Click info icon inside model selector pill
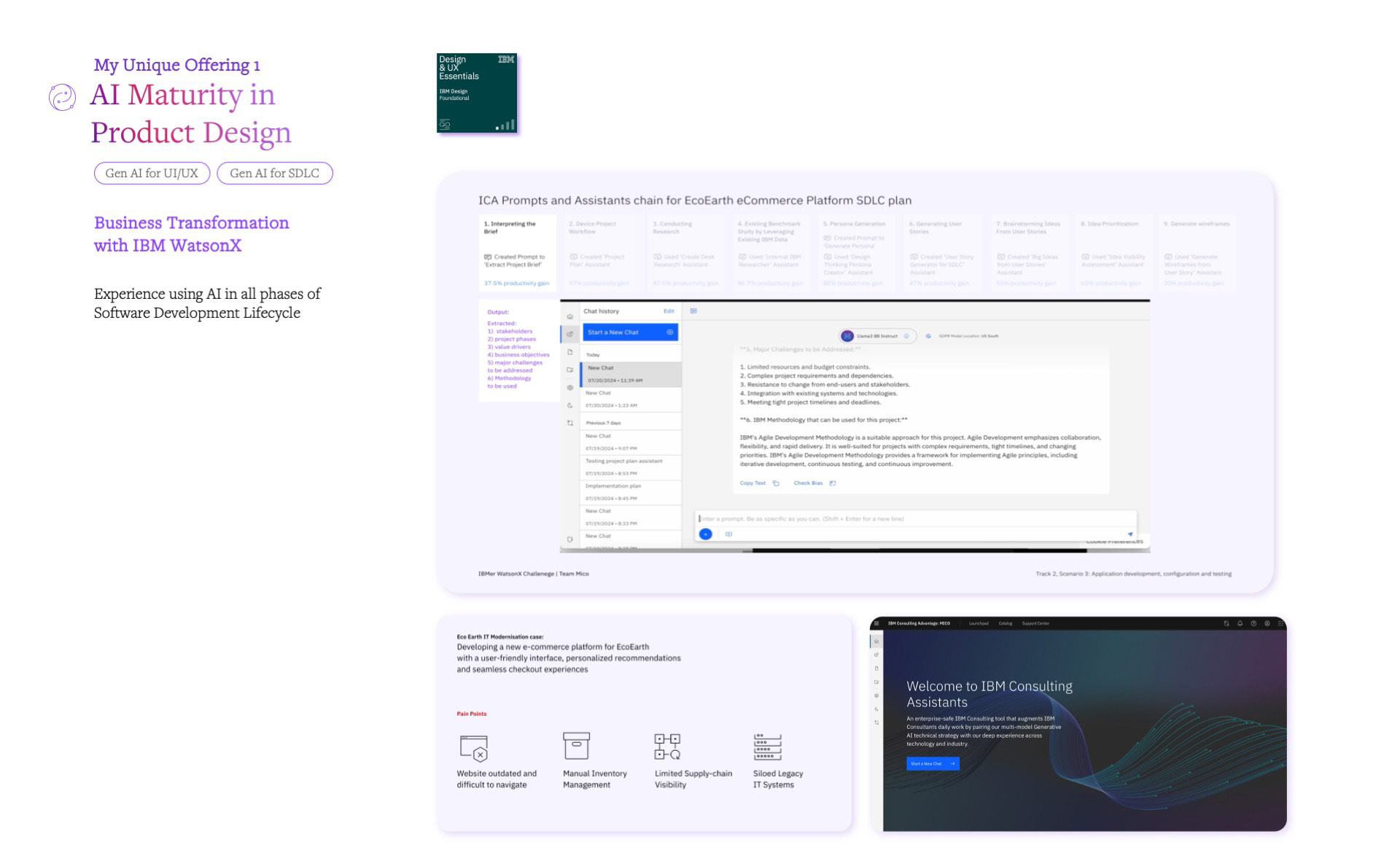The image size is (1400, 866). (906, 336)
